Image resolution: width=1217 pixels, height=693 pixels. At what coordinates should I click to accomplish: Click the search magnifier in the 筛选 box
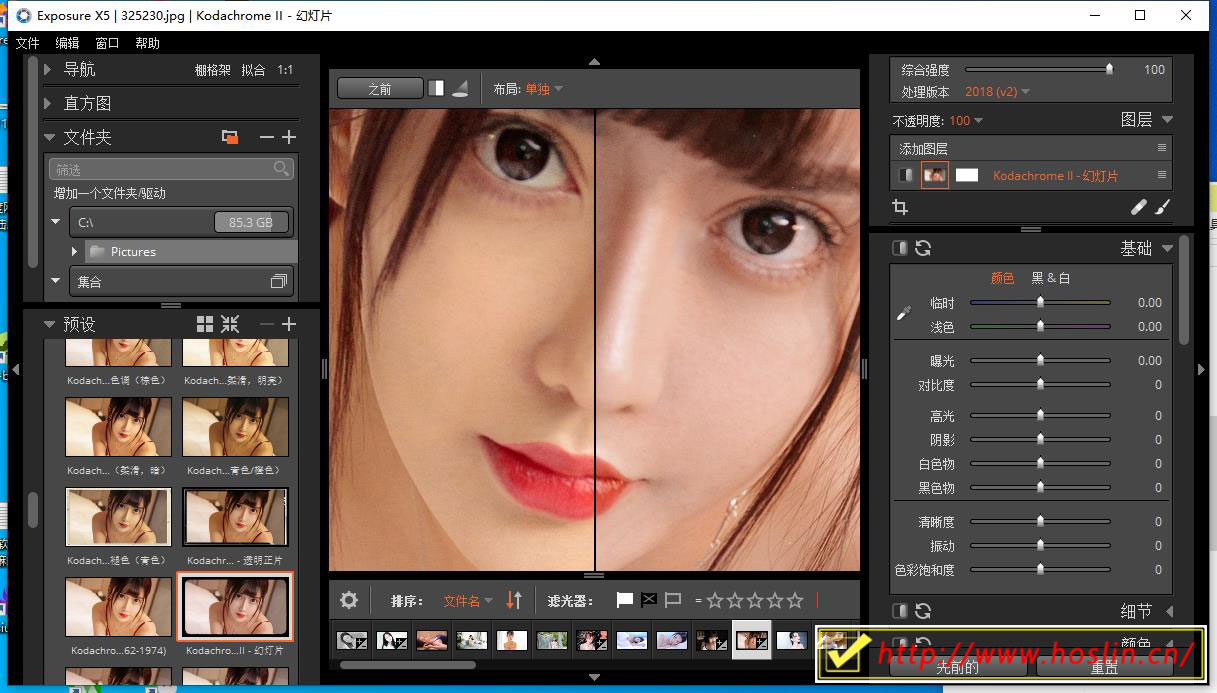pyautogui.click(x=281, y=169)
